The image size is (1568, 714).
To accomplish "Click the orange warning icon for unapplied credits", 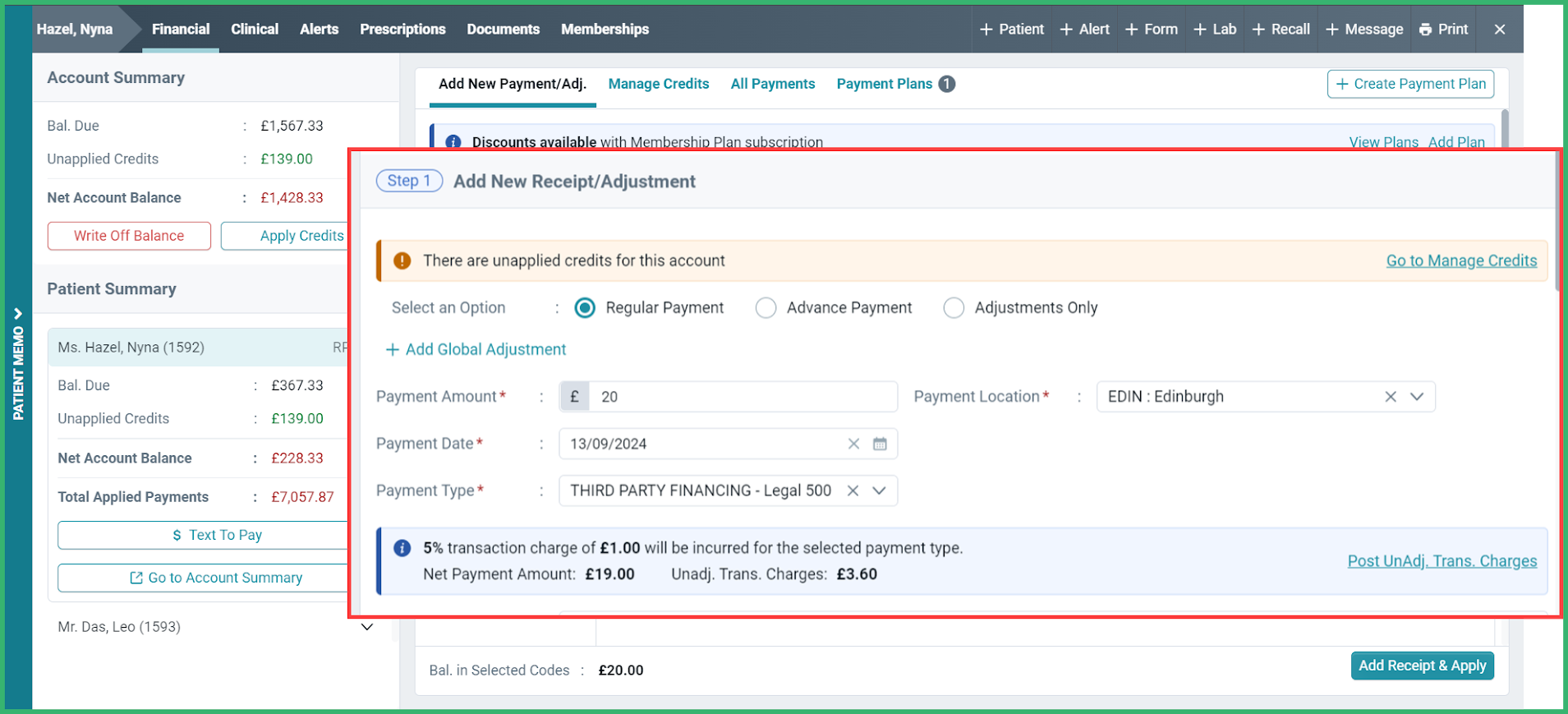I will pos(402,260).
